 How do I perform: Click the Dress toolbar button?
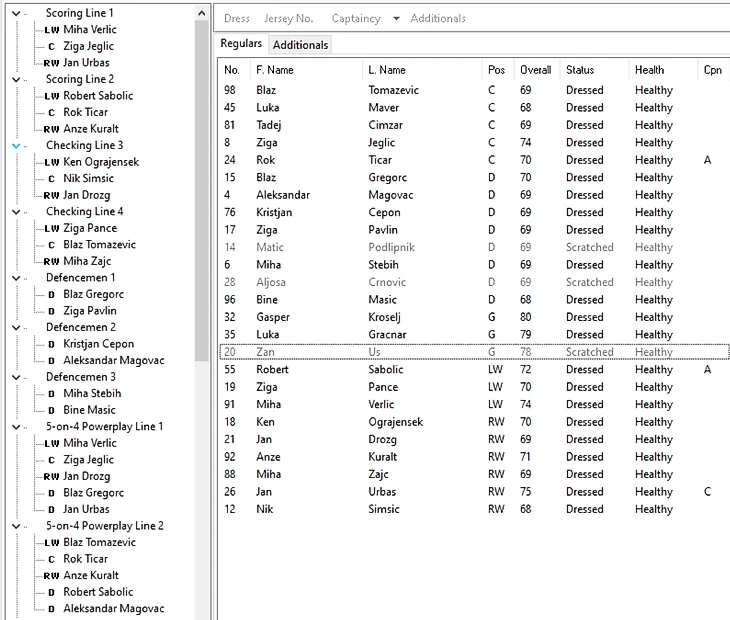click(237, 19)
